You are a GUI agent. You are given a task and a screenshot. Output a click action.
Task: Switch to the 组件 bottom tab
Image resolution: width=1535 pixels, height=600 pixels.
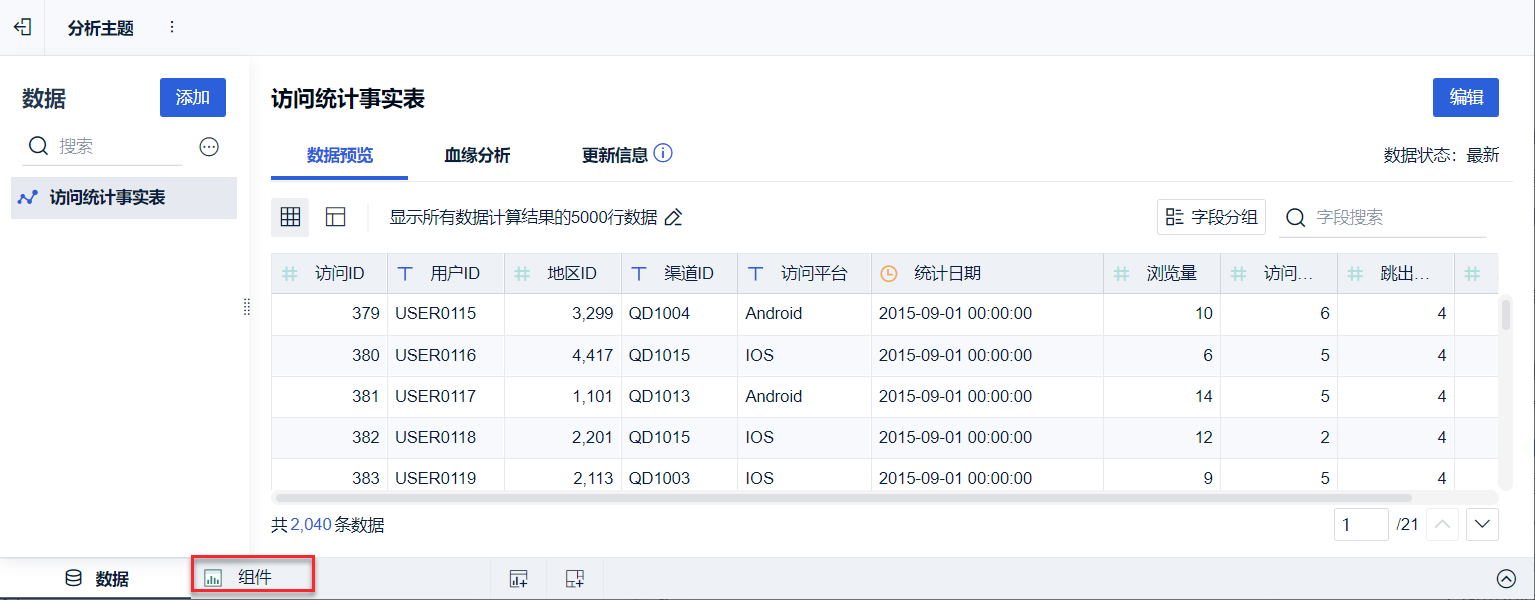pyautogui.click(x=253, y=577)
